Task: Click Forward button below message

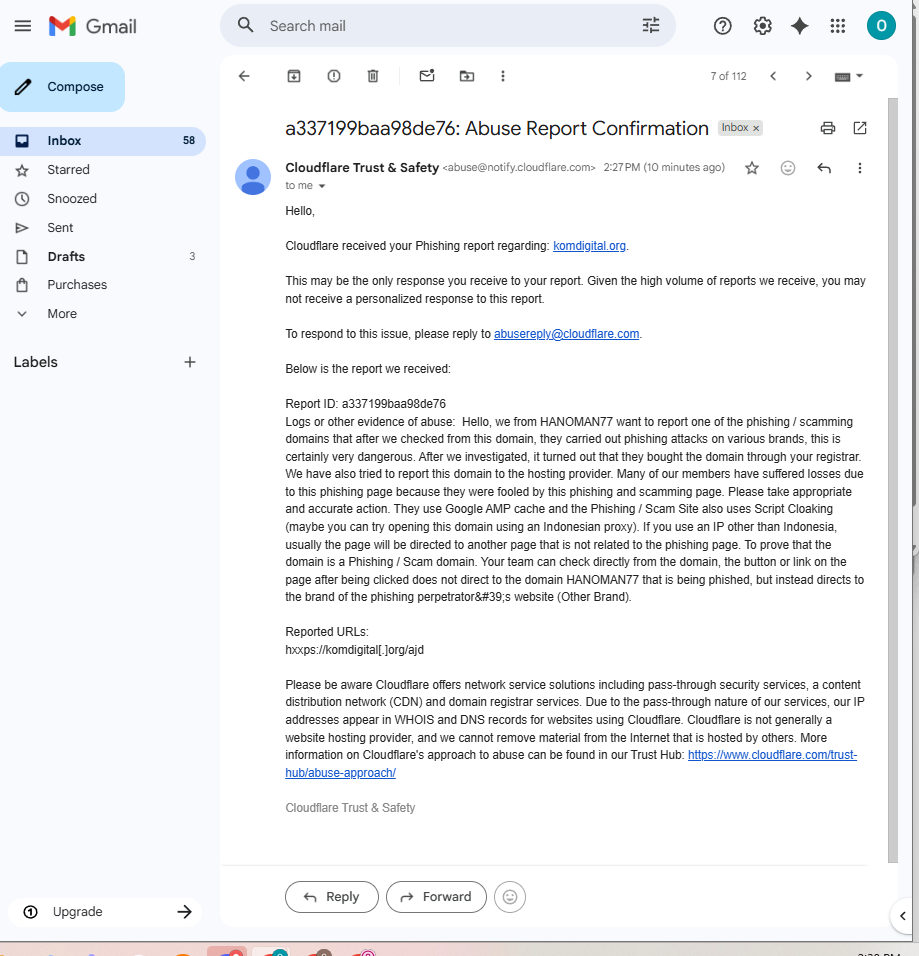Action: coord(436,897)
